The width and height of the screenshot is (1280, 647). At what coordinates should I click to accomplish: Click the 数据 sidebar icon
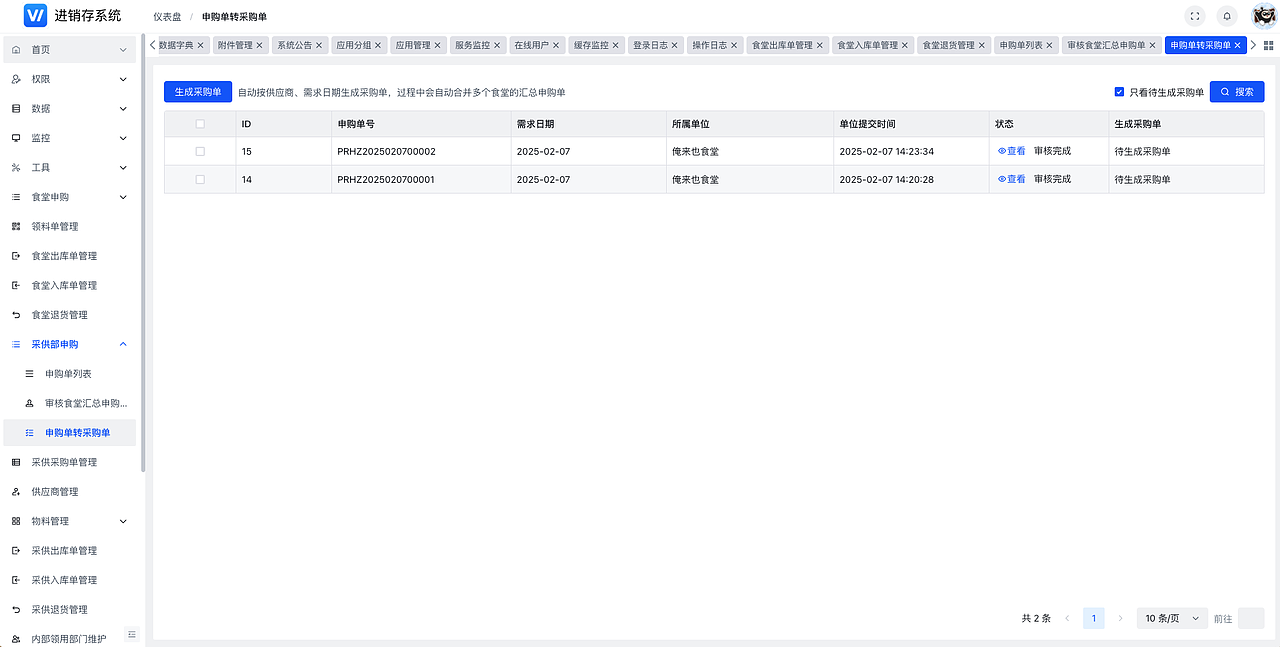tap(16, 108)
